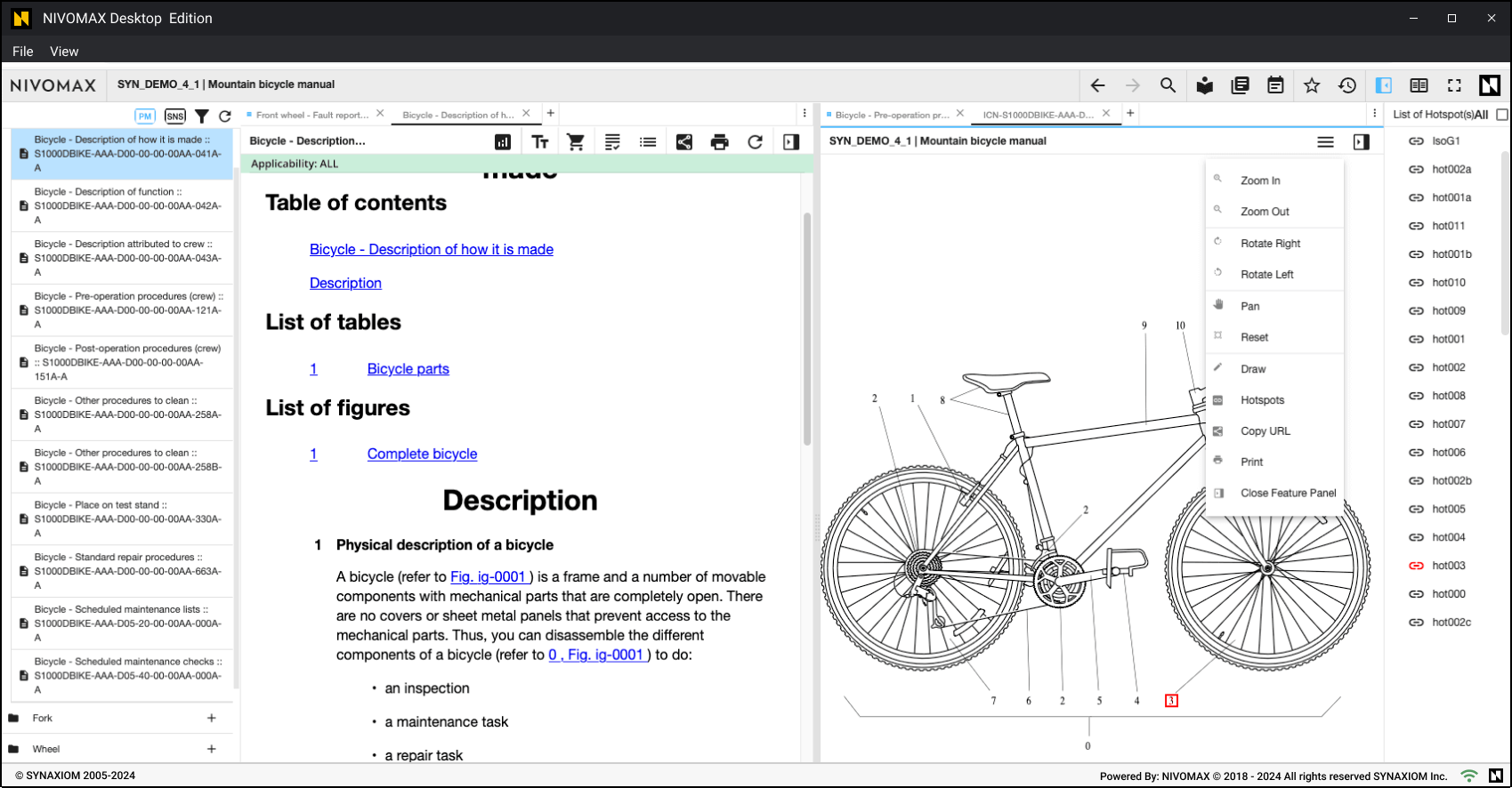Follow the Bicycle parts table link
Image resolution: width=1512 pixels, height=788 pixels.
click(x=408, y=369)
